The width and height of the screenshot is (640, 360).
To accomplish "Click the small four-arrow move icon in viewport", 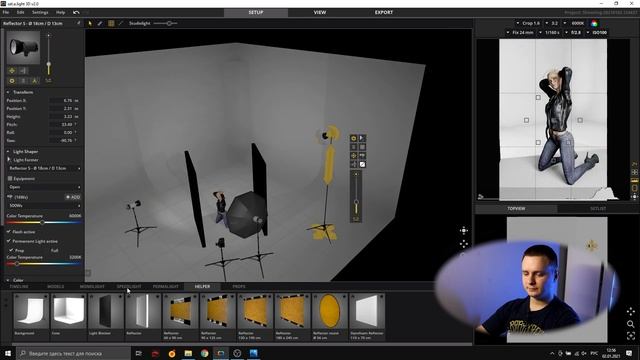I will click(x=464, y=244).
